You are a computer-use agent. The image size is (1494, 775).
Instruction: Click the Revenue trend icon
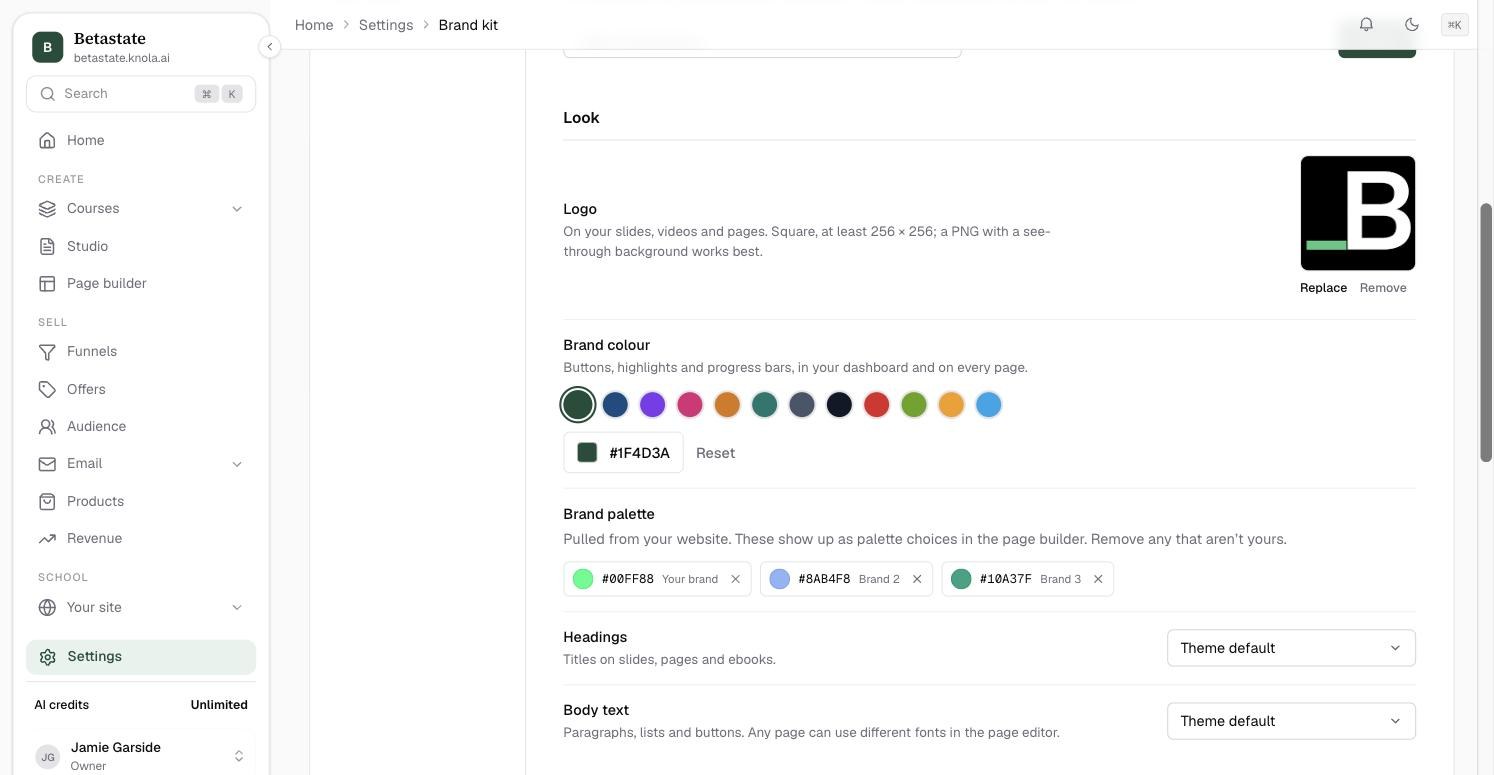pyautogui.click(x=47, y=539)
